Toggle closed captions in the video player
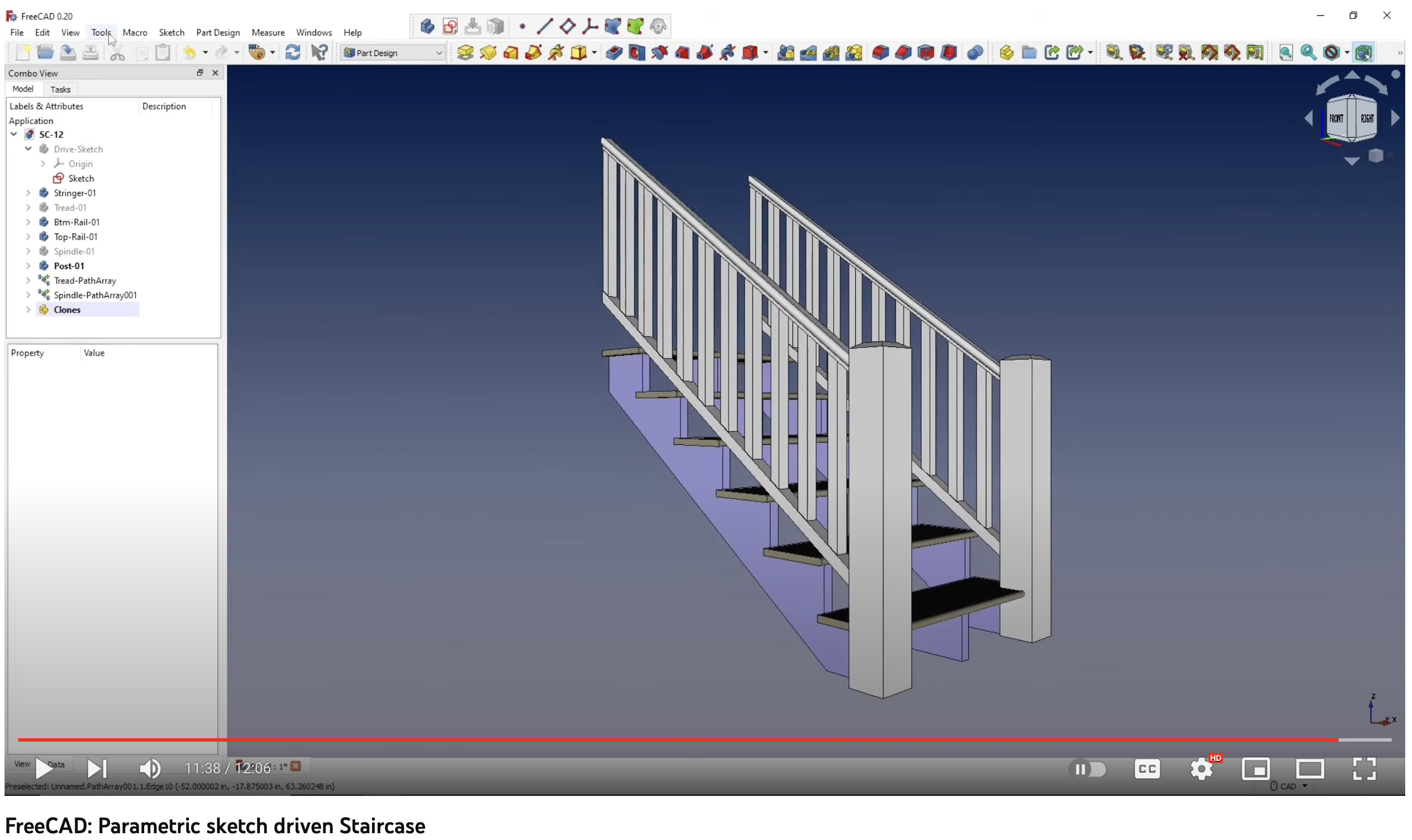 point(1147,769)
